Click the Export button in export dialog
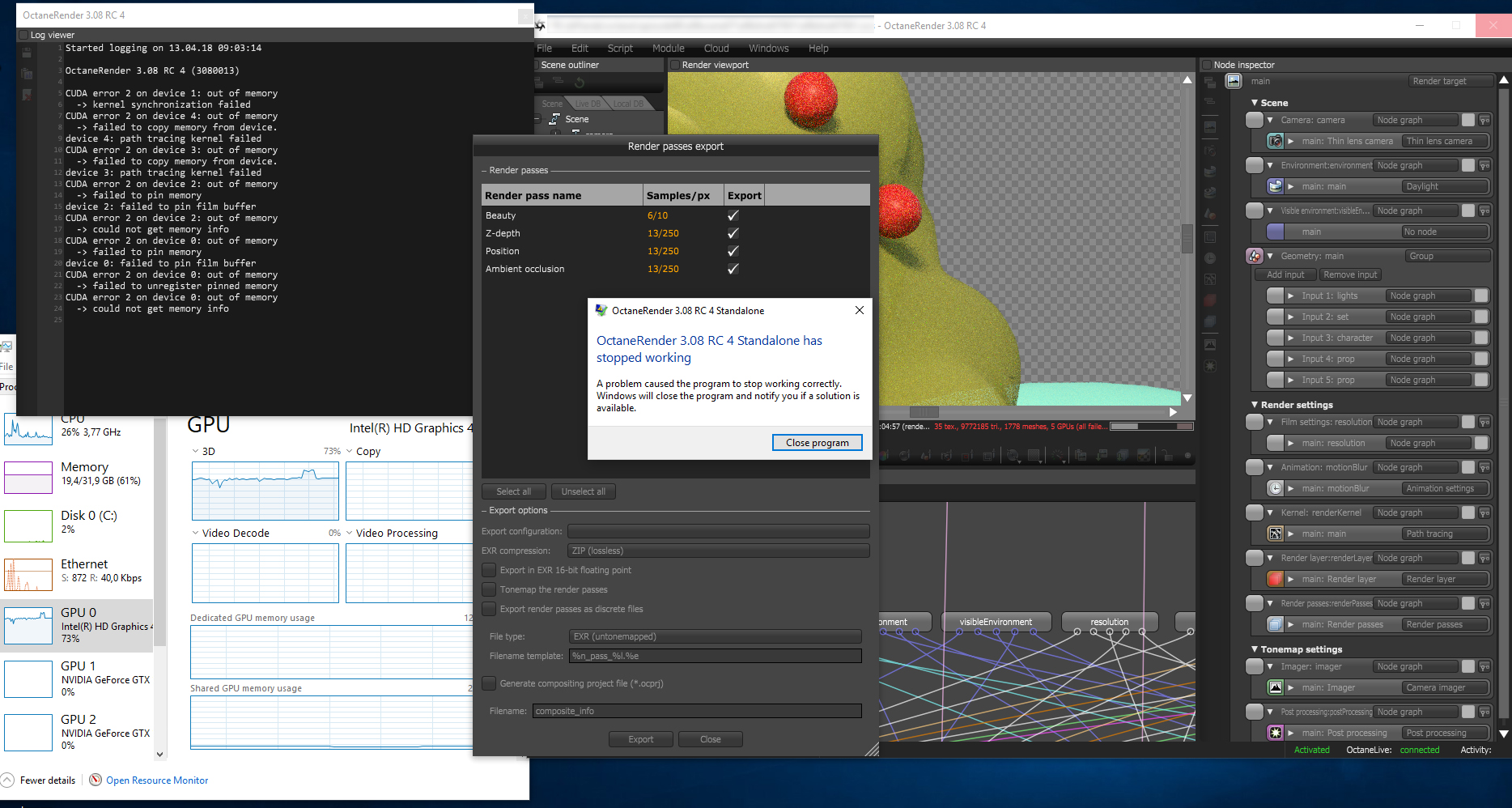The height and width of the screenshot is (808, 1512). (641, 739)
